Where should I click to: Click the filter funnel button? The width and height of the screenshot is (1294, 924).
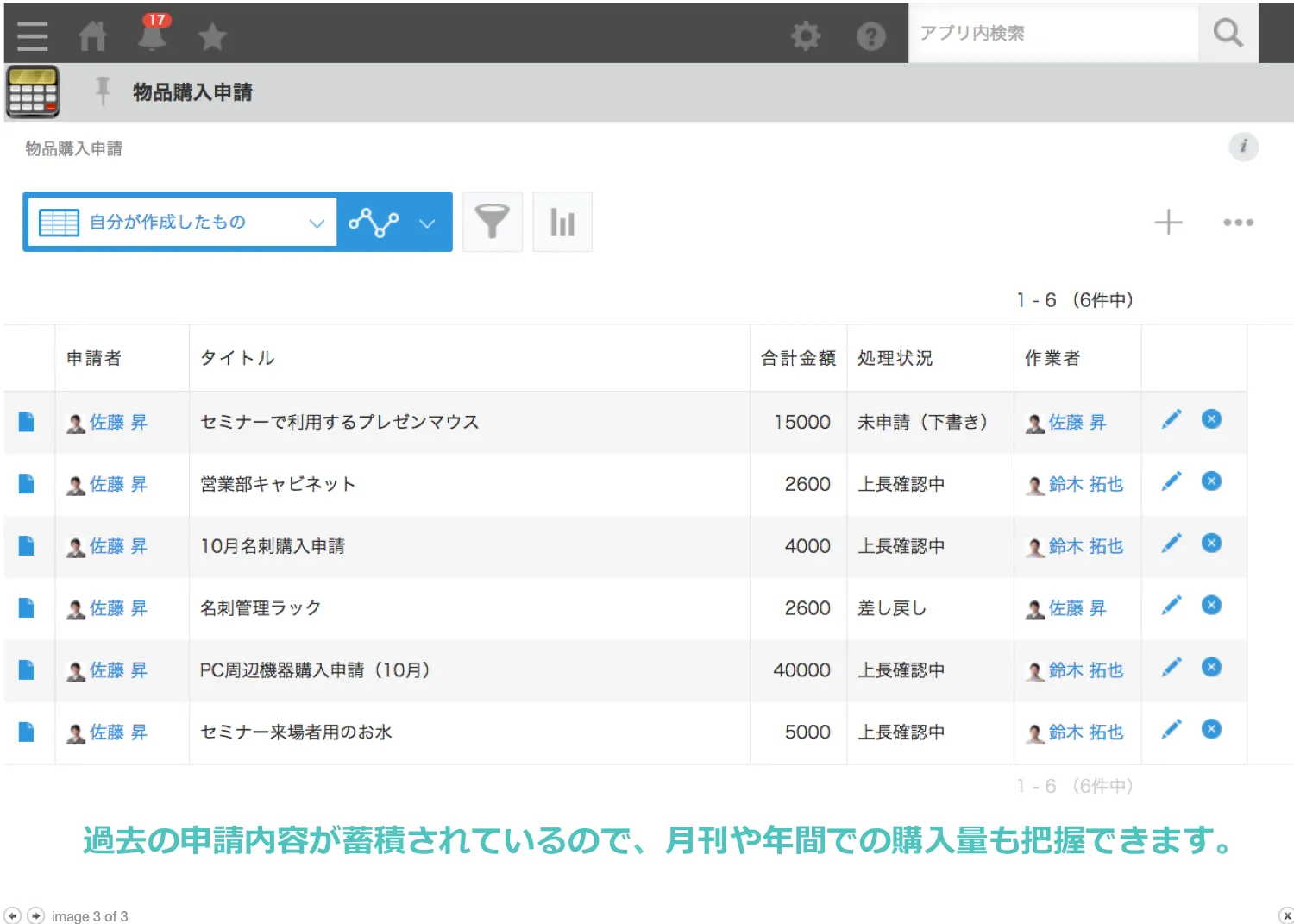point(493,222)
